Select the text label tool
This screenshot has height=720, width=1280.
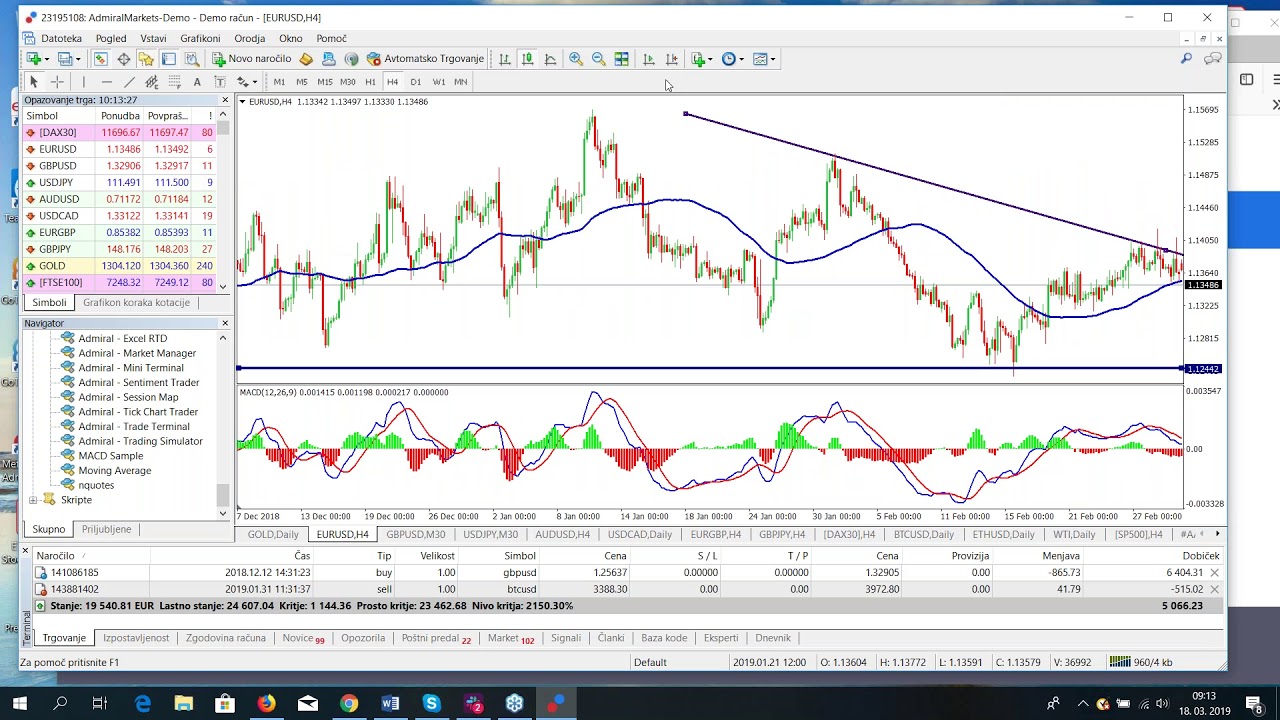coord(220,82)
